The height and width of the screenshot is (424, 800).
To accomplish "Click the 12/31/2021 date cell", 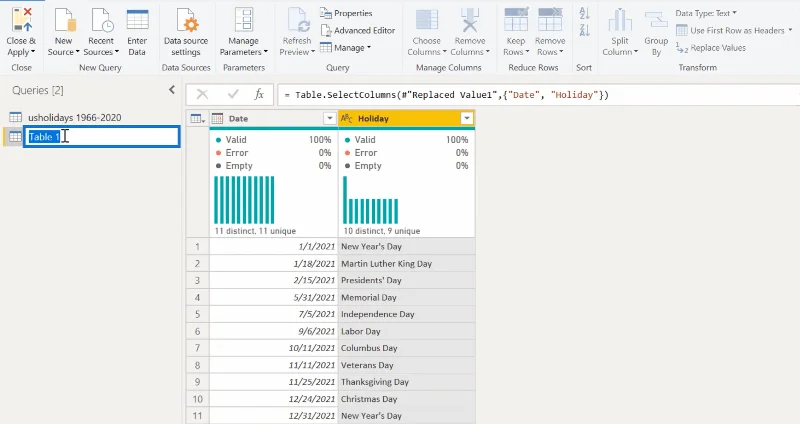I will tap(273, 416).
